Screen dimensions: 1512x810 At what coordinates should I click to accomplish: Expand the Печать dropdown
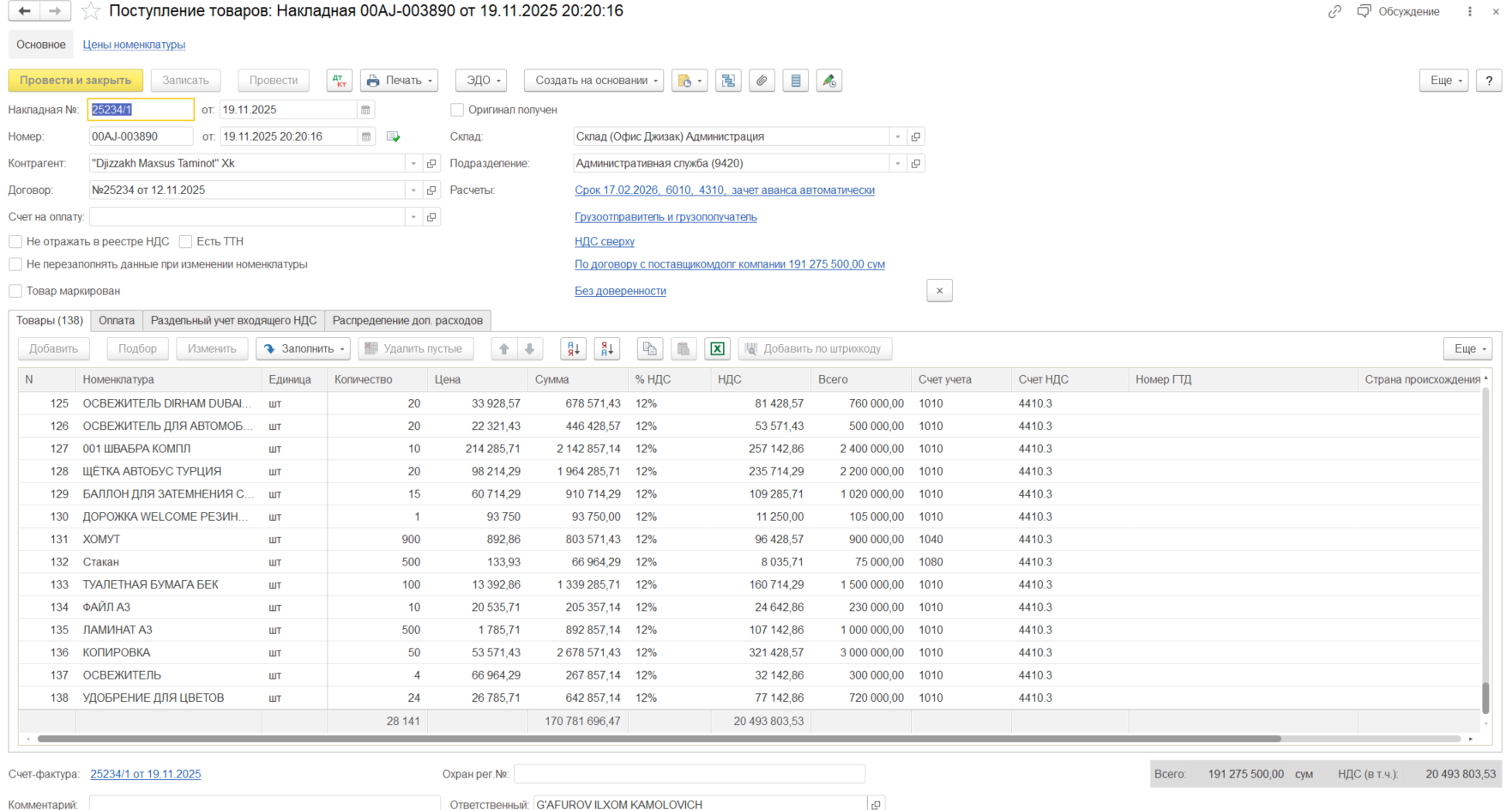tap(399, 81)
